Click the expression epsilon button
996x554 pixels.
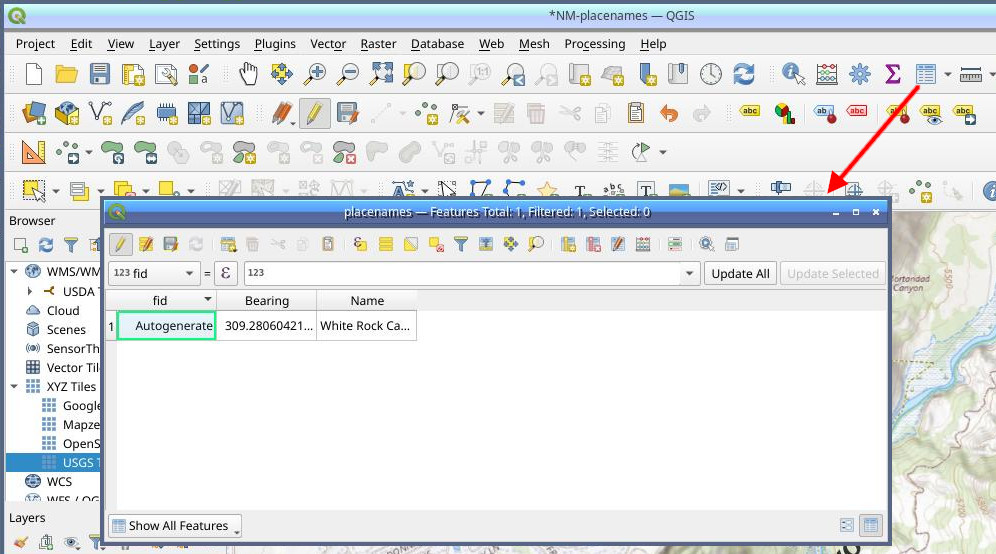(226, 273)
